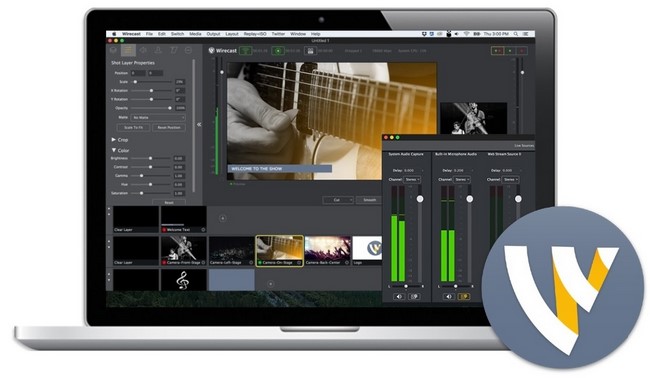Screen dimensions: 650x378
Task: Open Camera-Left-Stage shot settings gear
Action: click(x=251, y=262)
